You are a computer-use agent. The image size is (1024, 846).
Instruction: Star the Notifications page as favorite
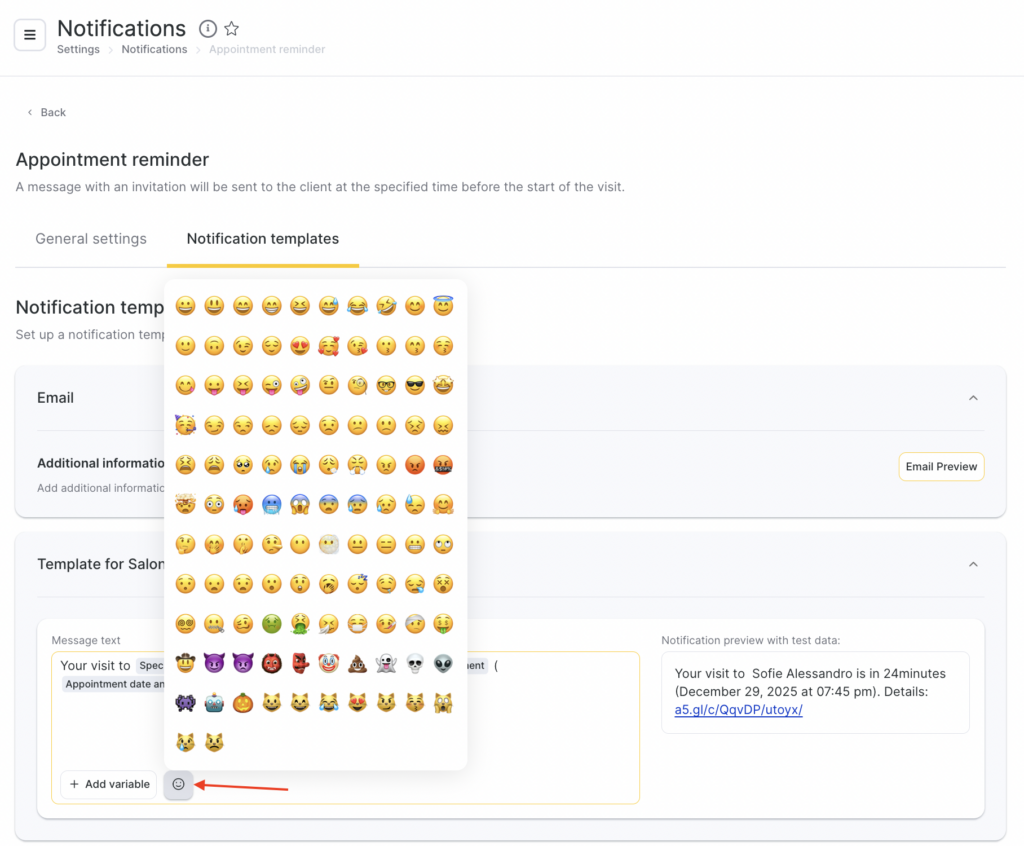click(x=232, y=29)
